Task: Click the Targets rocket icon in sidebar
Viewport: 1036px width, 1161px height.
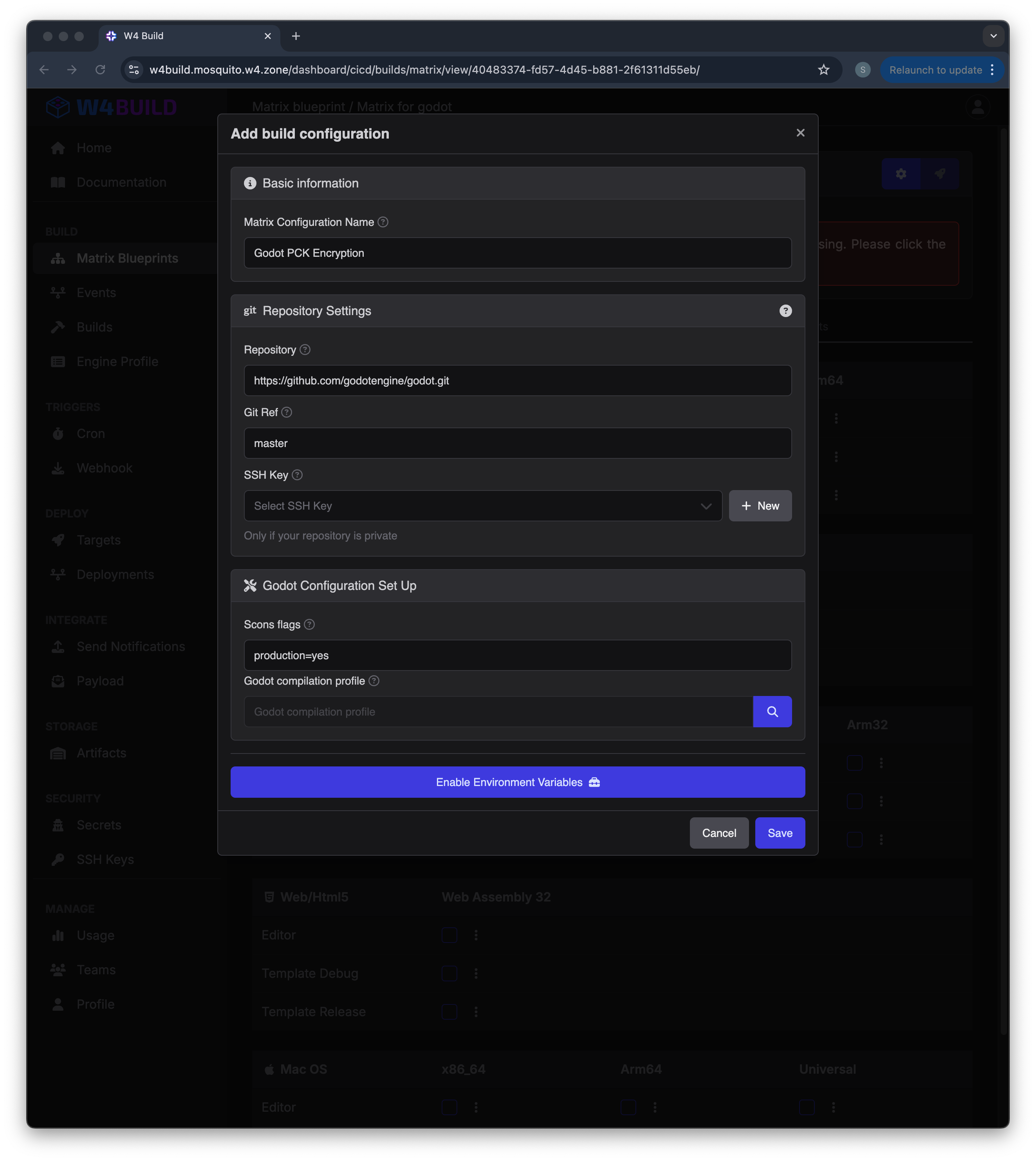Action: tap(58, 540)
